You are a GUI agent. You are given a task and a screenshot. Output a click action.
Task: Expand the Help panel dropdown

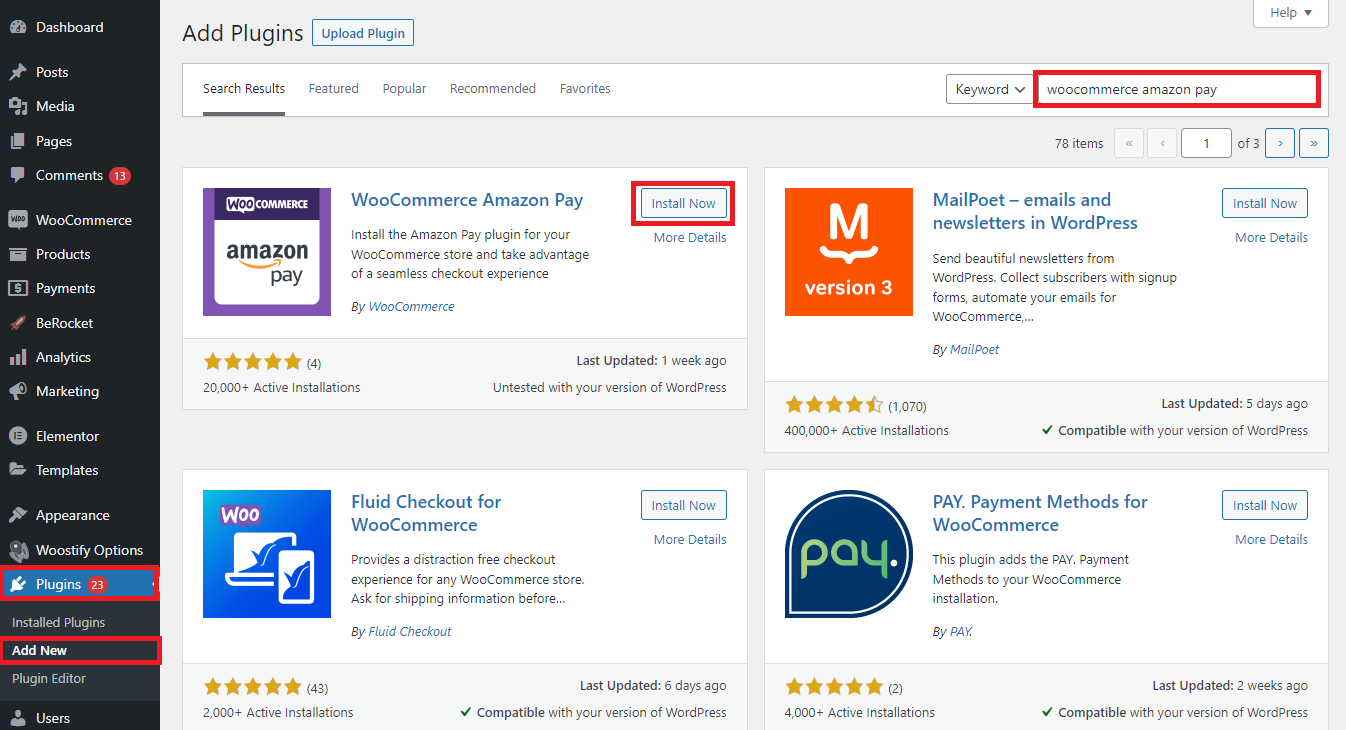tap(1291, 13)
